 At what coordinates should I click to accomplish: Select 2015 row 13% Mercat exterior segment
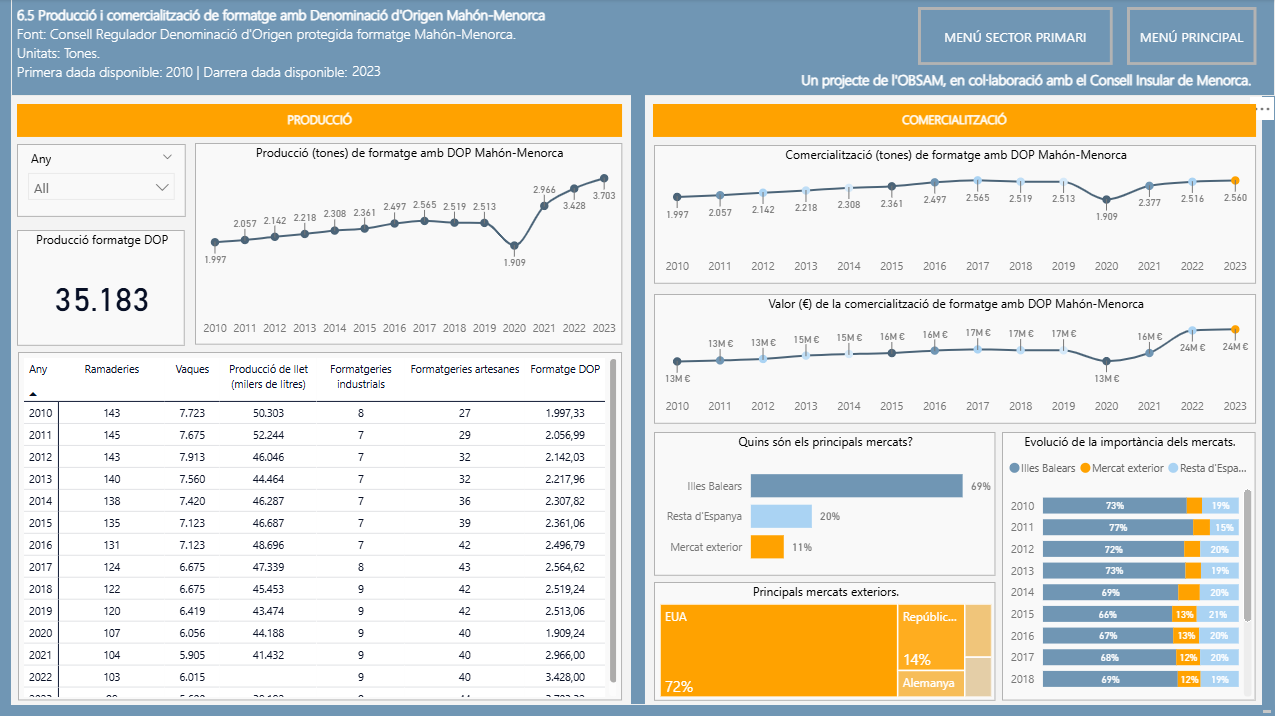[x=1185, y=614]
